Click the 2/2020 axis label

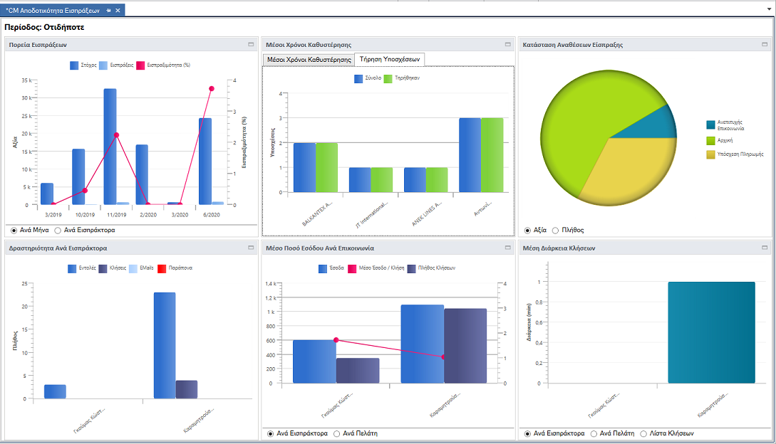pyautogui.click(x=148, y=215)
